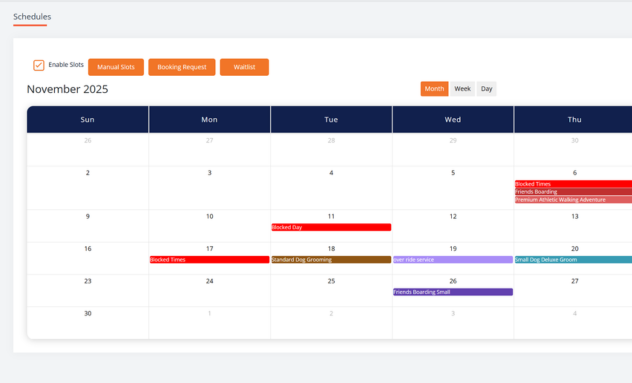Select date 27 in the calendar
Image resolution: width=632 pixels, height=383 pixels.
(x=575, y=281)
